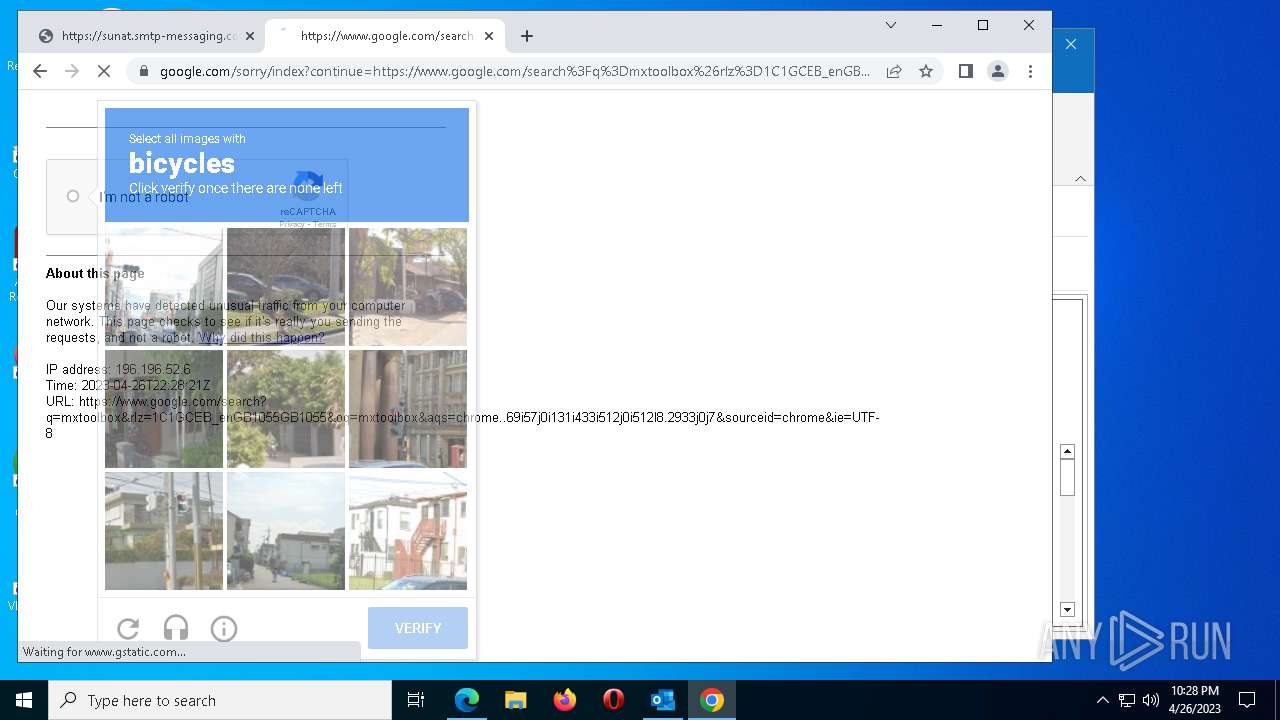The height and width of the screenshot is (720, 1280).
Task: Select center captcha image with green bushes
Action: (x=286, y=409)
